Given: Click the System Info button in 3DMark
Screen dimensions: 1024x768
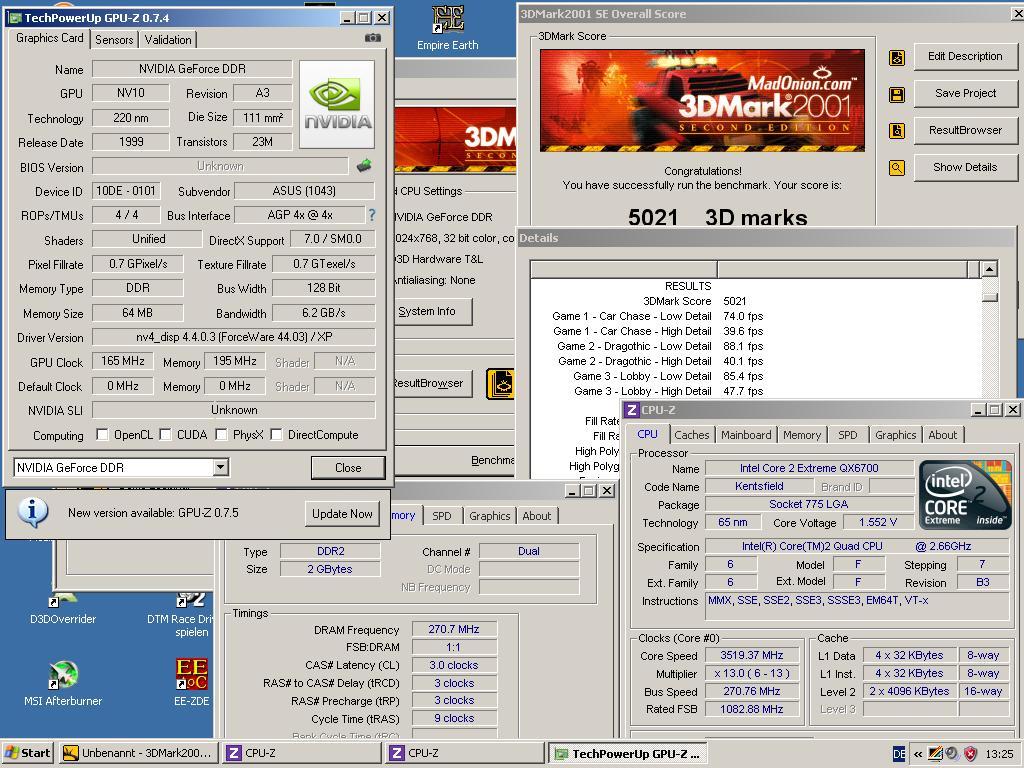Looking at the screenshot, I should click(431, 312).
